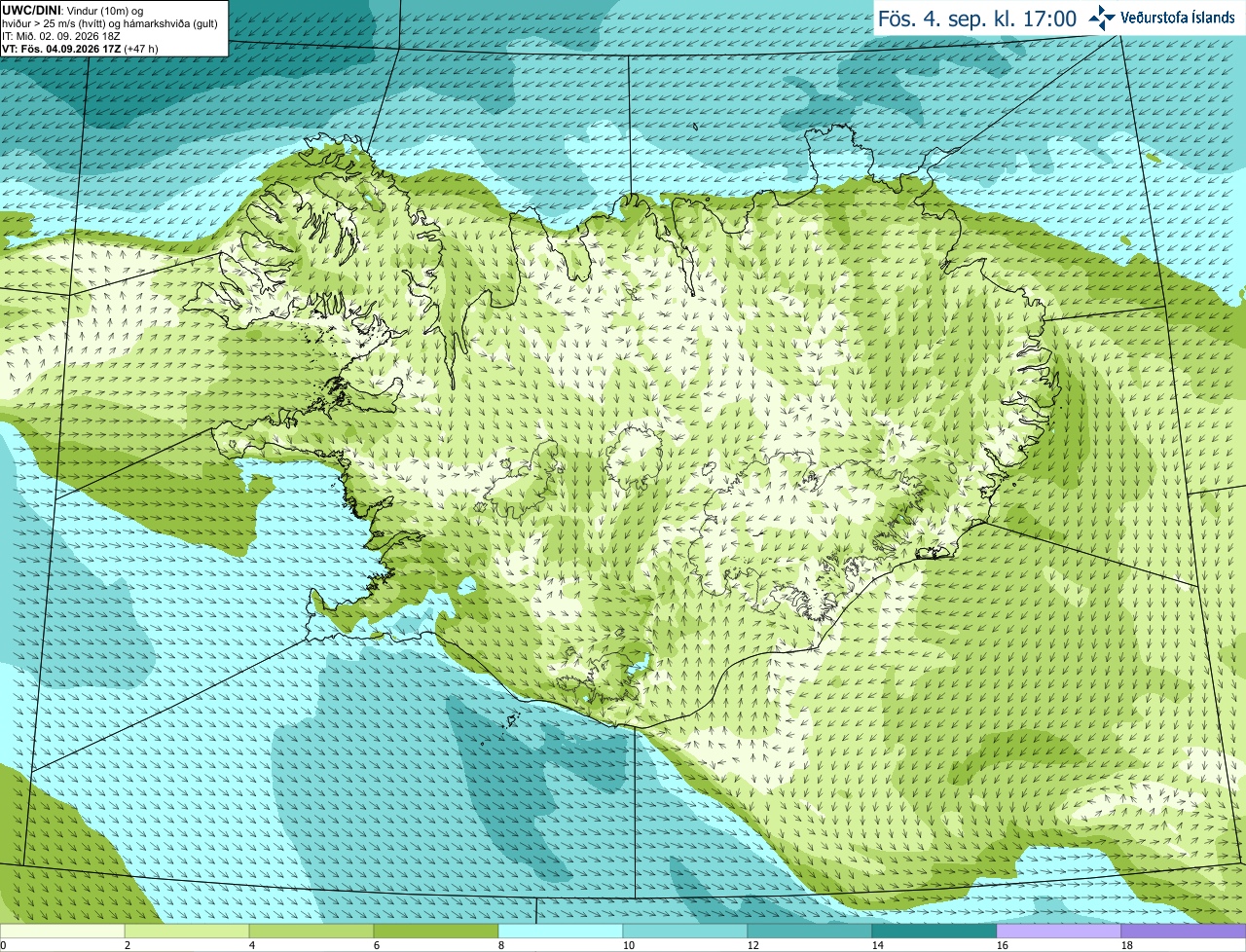1246x952 pixels.
Task: Select the 10–12 m/s turquoise legend swatch
Action: coord(685,931)
